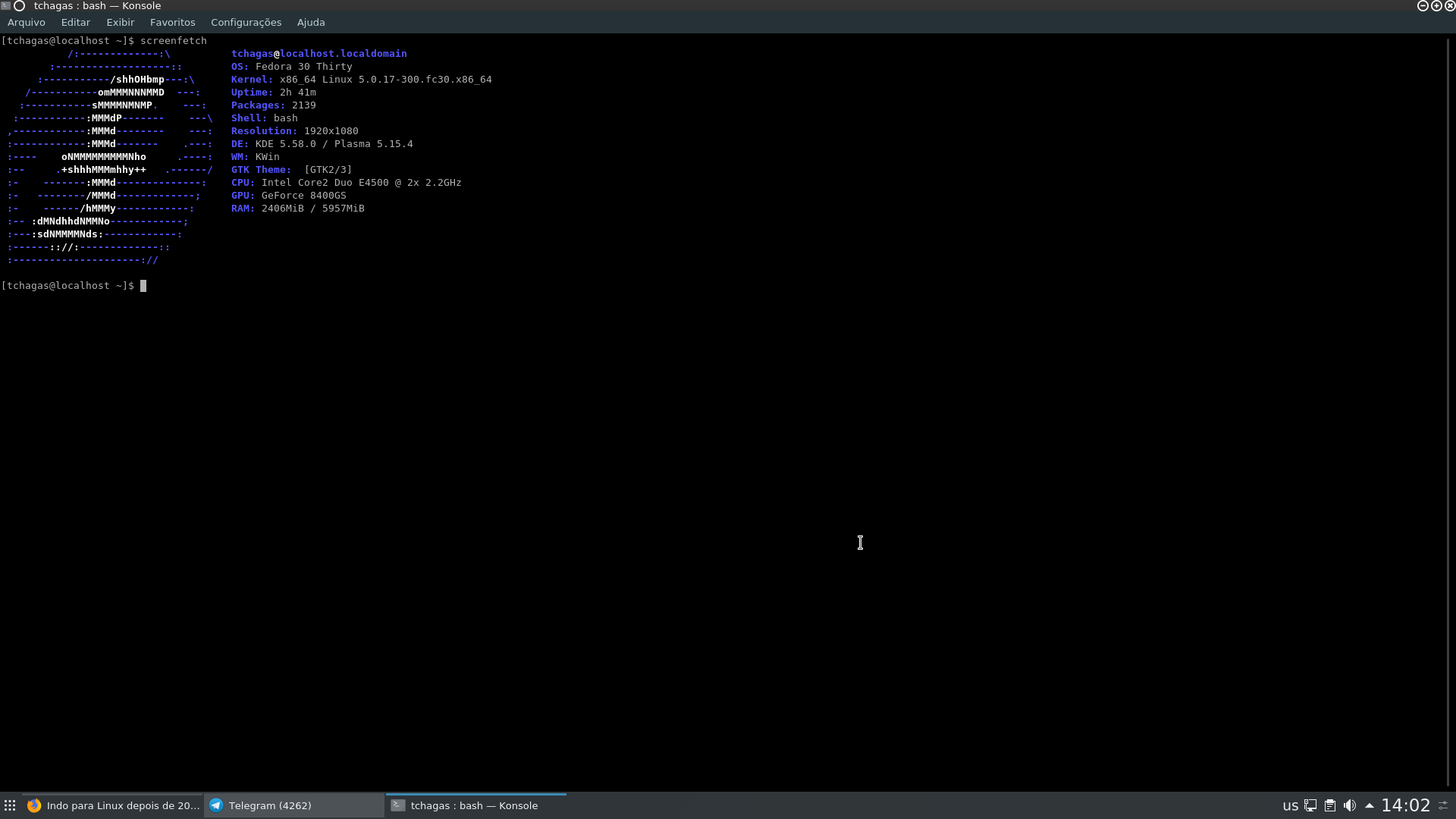Click the 'tchagas@localhost.localdomain' header text
Viewport: 1456px width, 819px height.
[319, 54]
